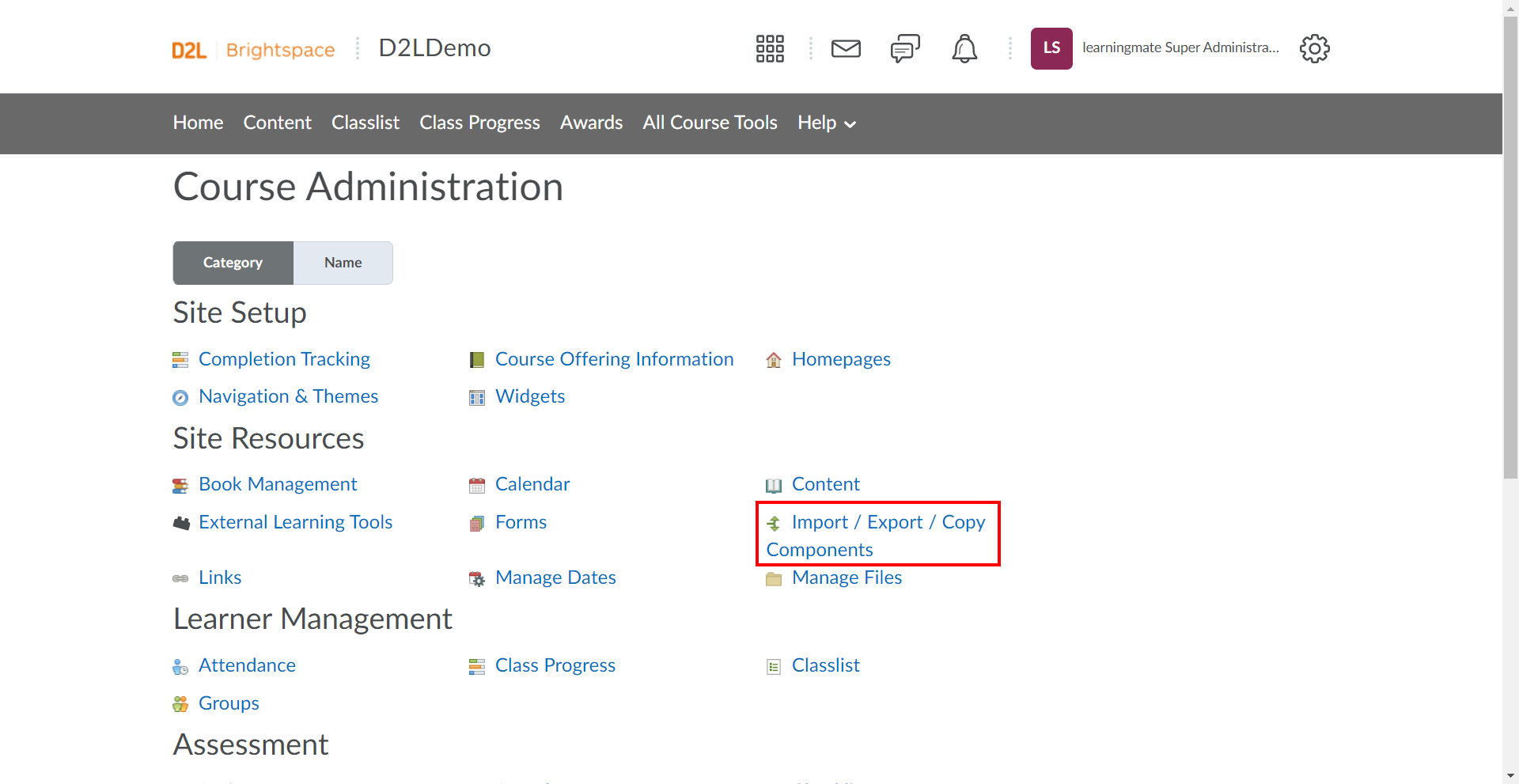The height and width of the screenshot is (784, 1519).
Task: Switch to Name view
Action: tap(343, 263)
